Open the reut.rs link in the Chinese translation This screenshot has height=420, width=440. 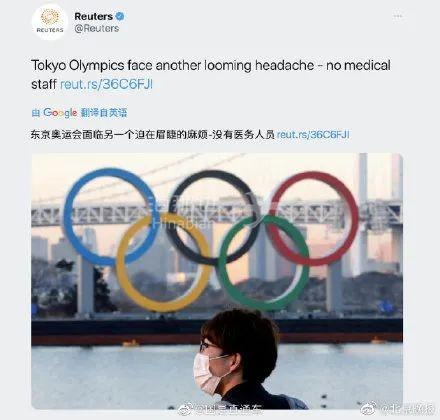click(313, 135)
